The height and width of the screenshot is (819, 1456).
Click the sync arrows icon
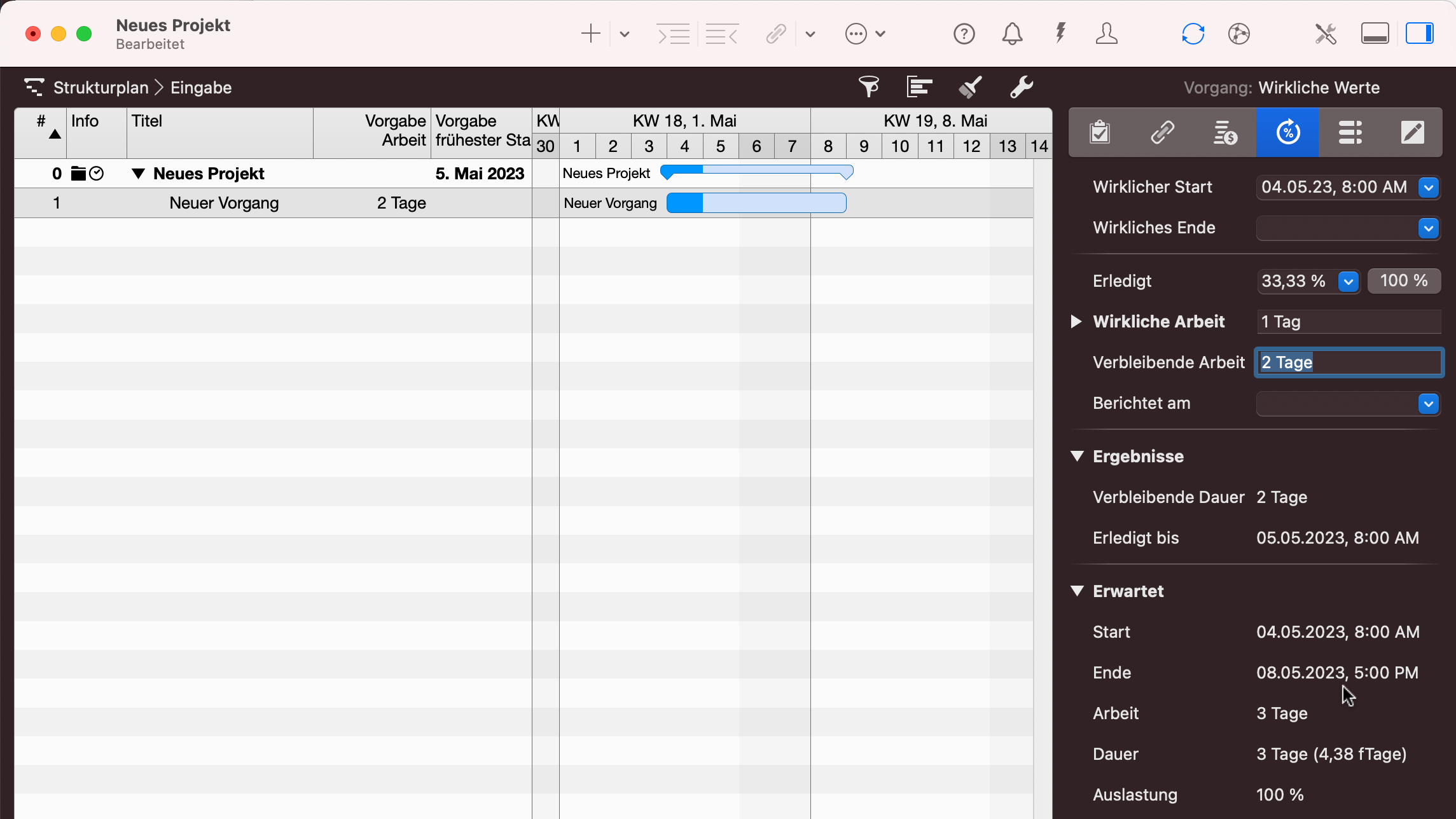tap(1193, 34)
